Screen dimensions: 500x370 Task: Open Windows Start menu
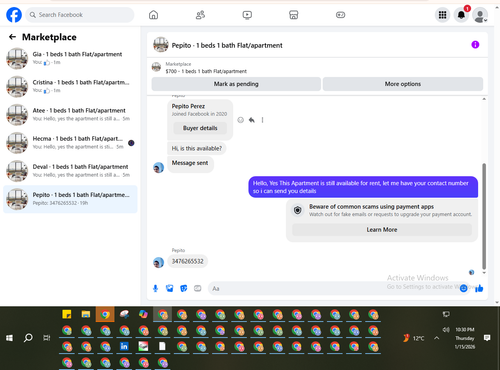coord(9,338)
